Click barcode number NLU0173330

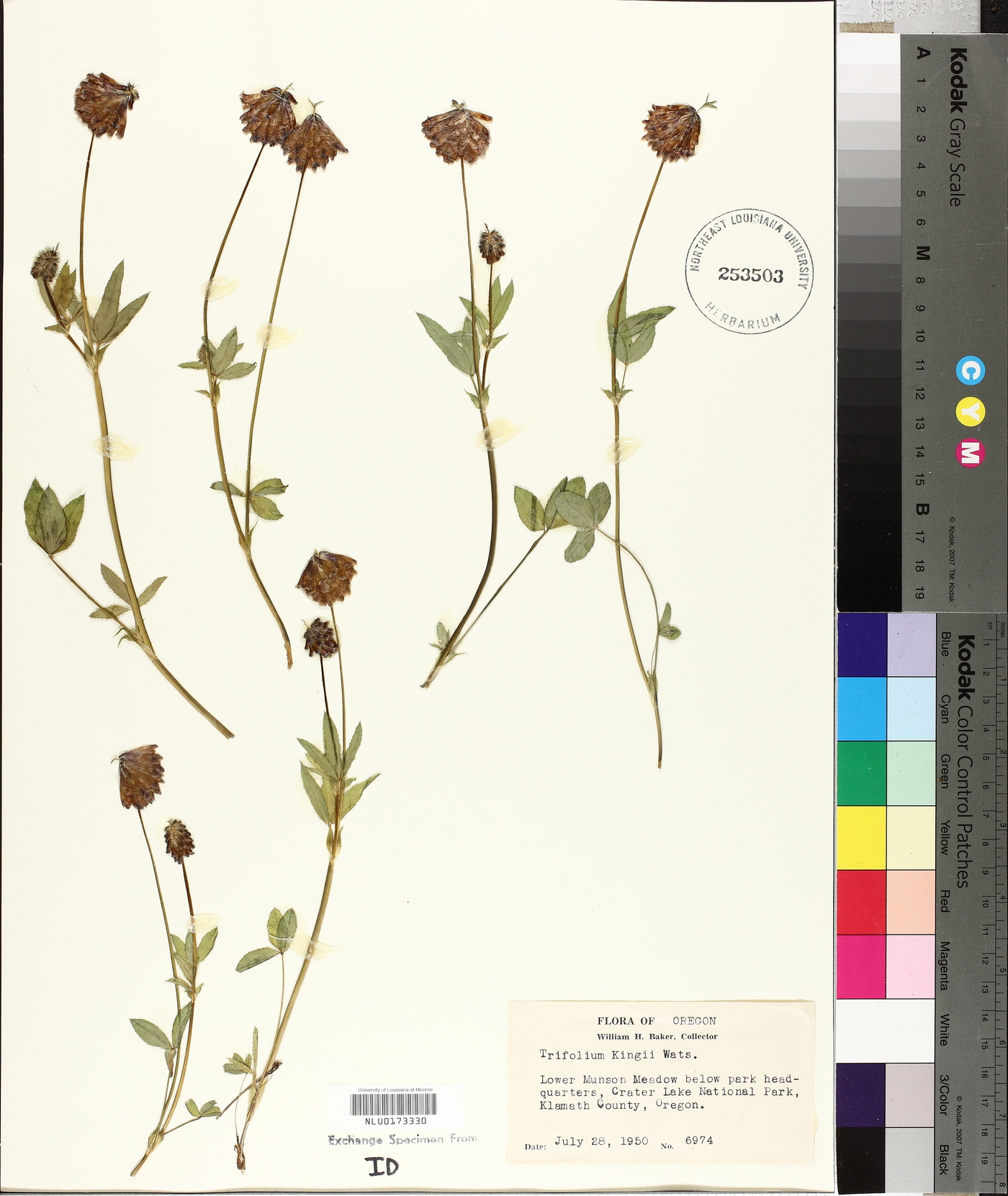coord(395,1121)
